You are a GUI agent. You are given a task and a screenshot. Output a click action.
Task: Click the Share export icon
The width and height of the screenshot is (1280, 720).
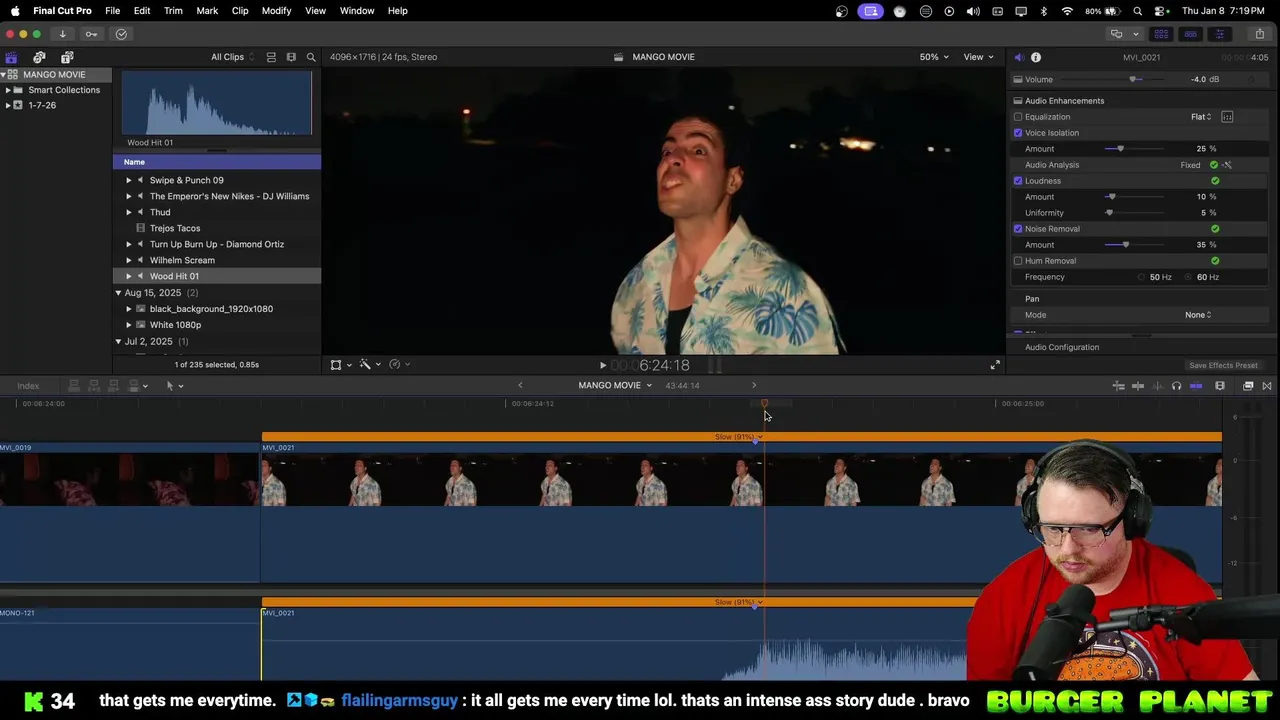[x=1259, y=34]
